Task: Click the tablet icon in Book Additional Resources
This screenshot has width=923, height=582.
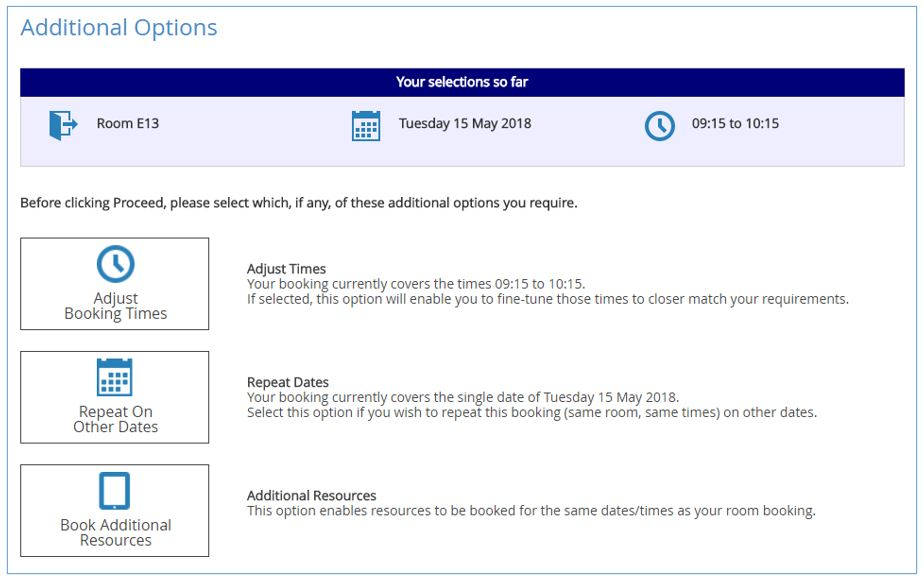Action: tap(114, 491)
